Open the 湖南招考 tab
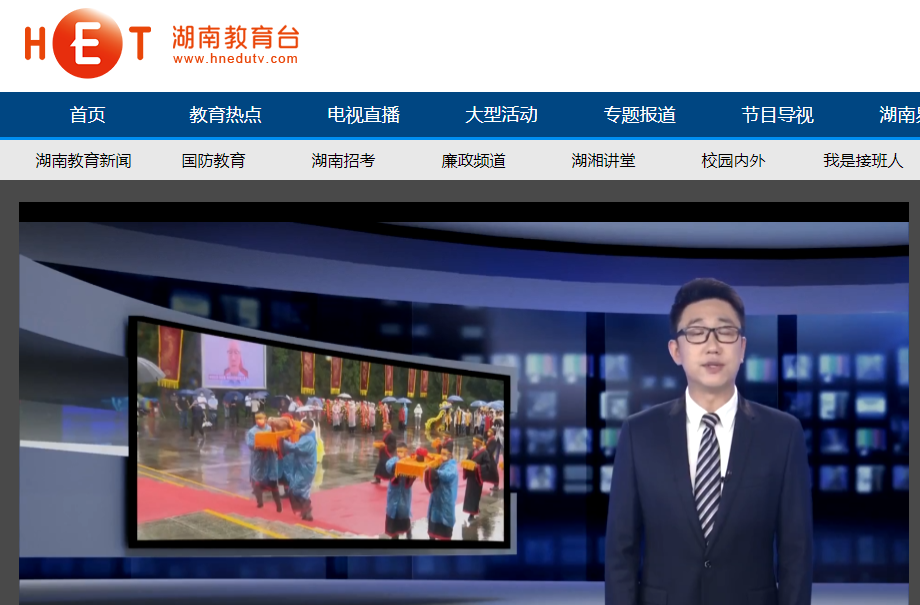 point(343,160)
